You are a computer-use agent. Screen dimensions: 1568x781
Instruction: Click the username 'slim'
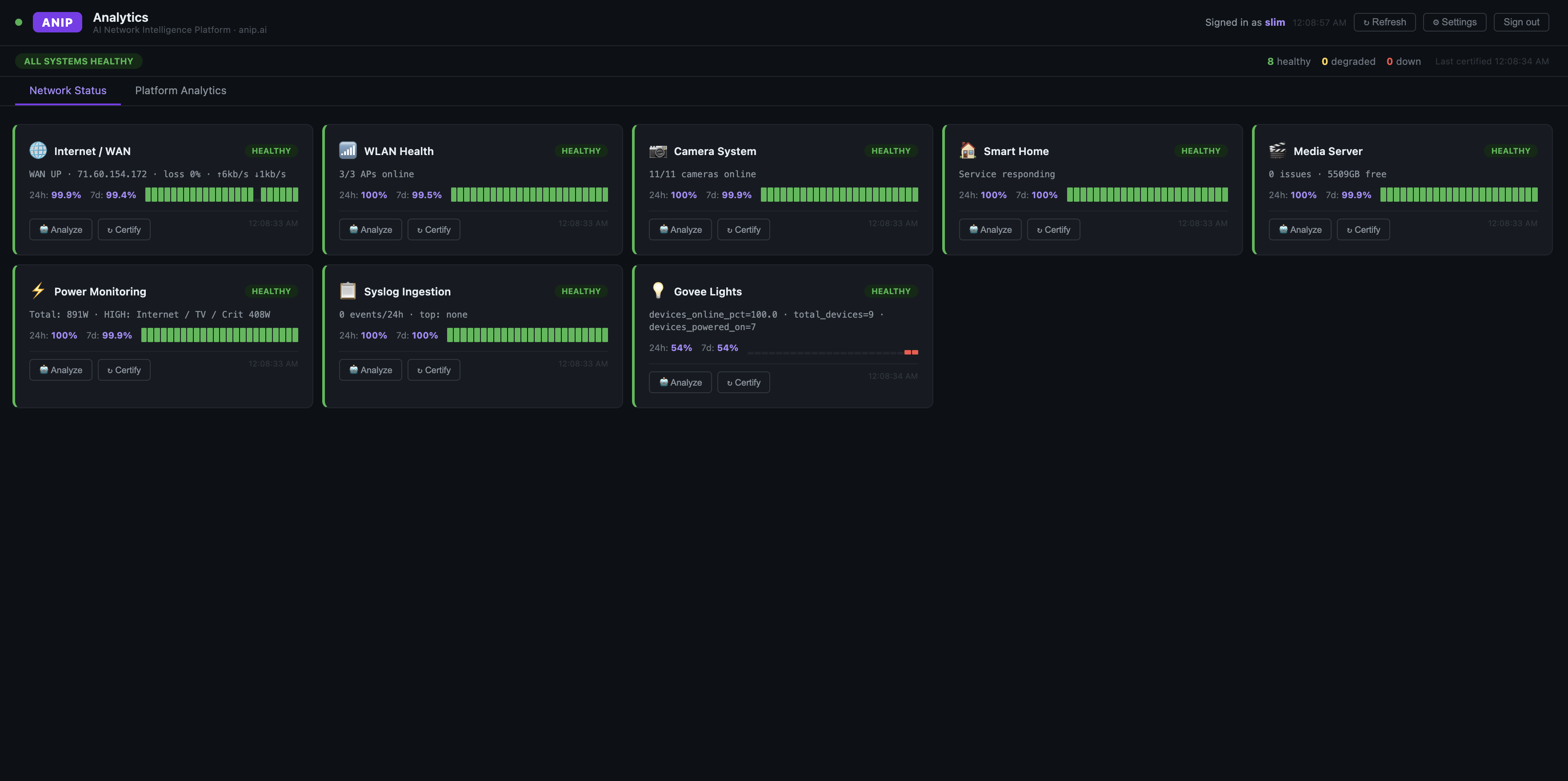pos(1275,23)
